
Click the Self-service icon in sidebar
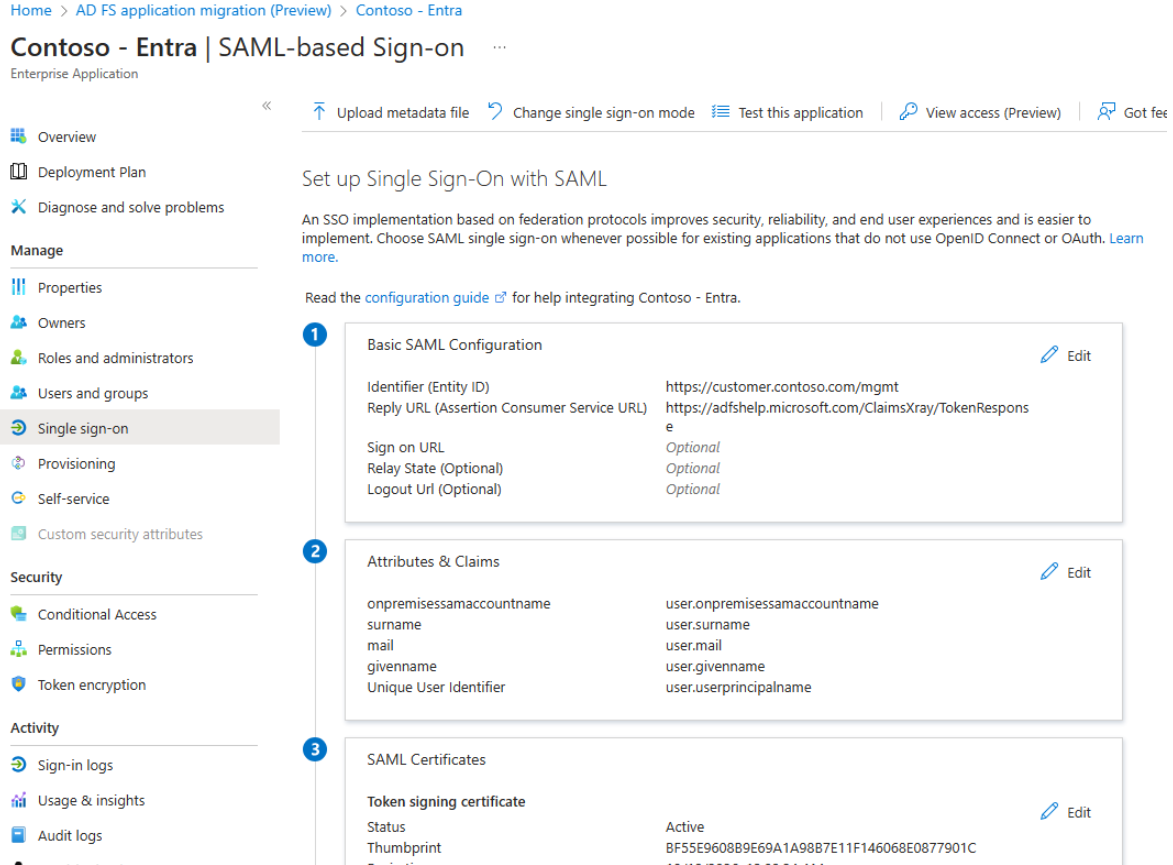pyautogui.click(x=19, y=498)
